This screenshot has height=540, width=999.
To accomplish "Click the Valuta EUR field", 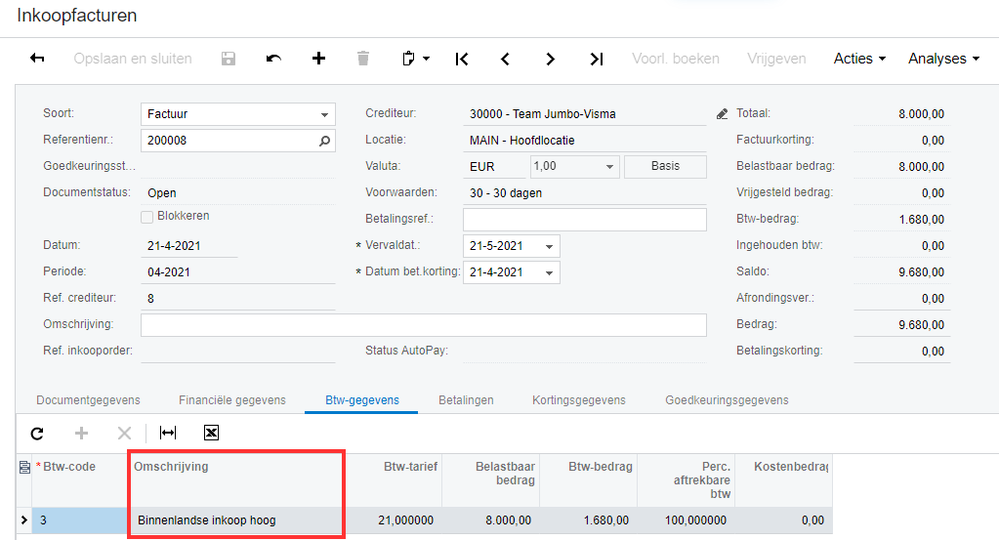I will pos(495,167).
